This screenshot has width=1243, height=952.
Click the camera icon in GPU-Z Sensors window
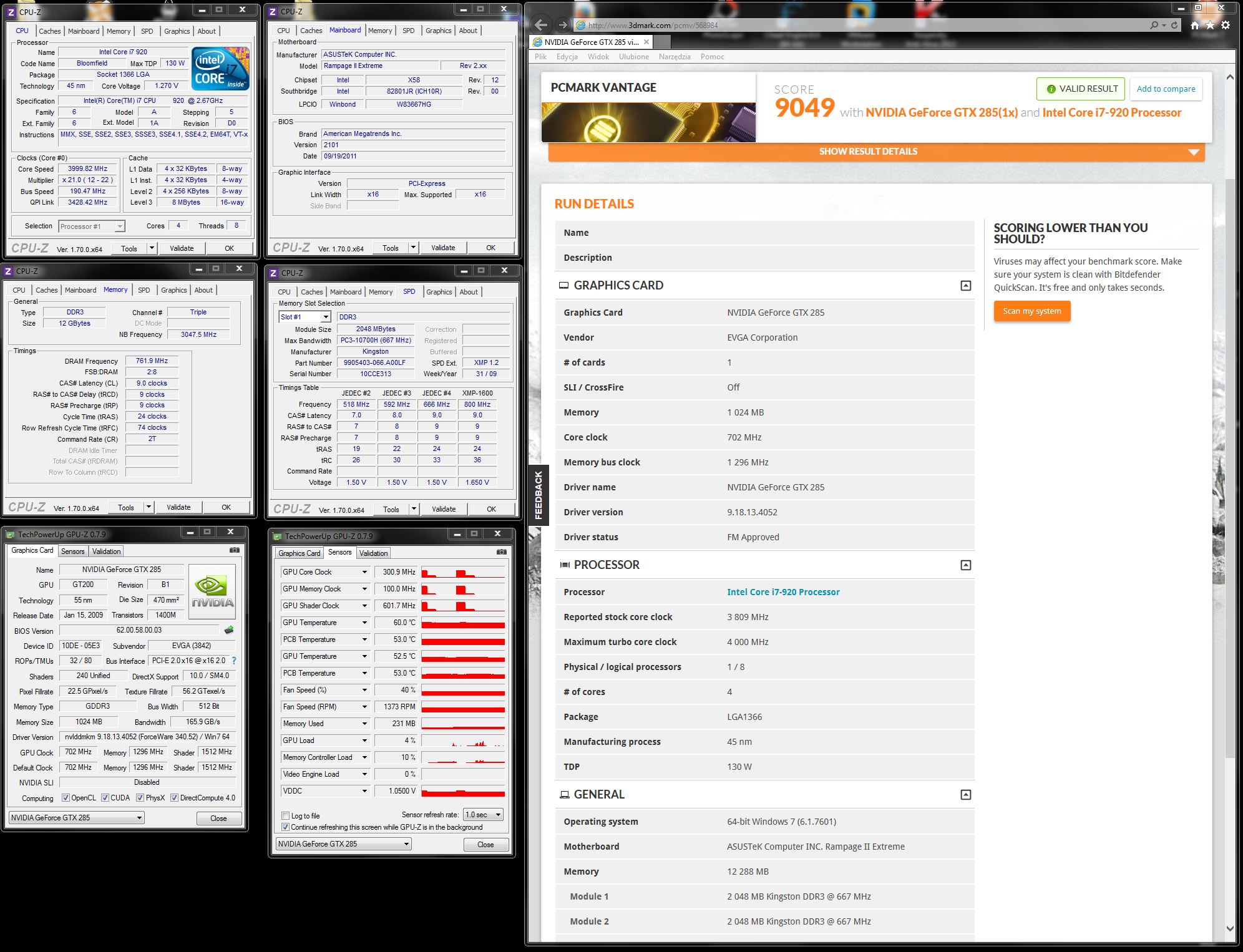(502, 552)
